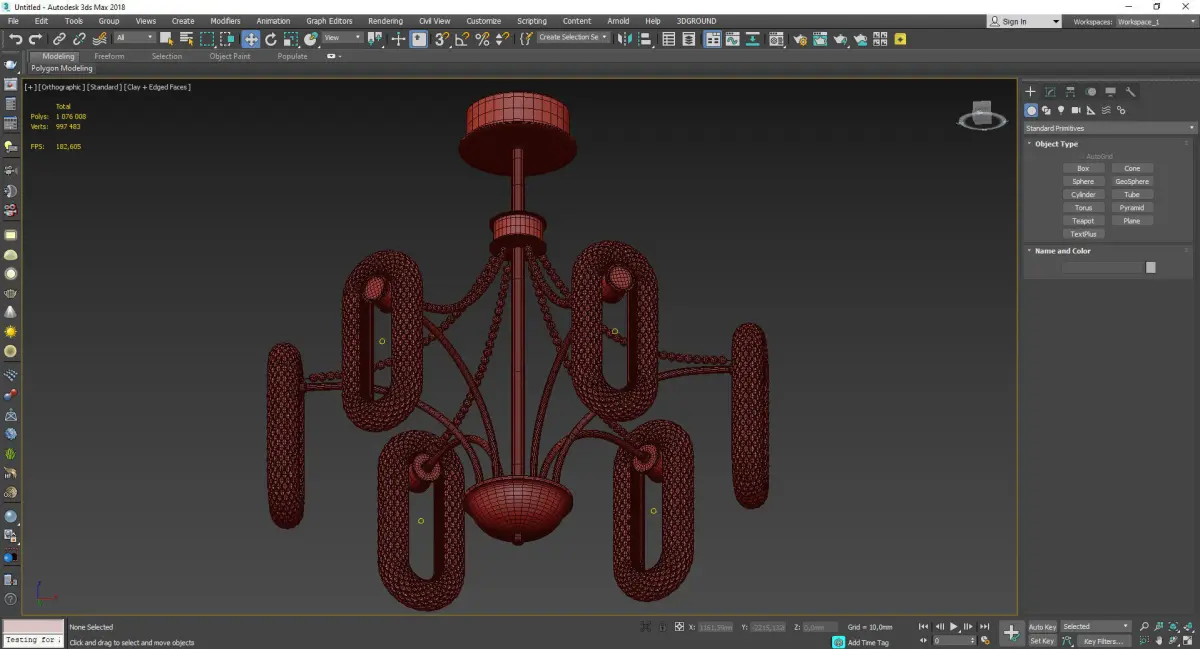Screen dimensions: 1200x649
Task: Open Create Selection Set dropdown
Action: click(x=573, y=37)
